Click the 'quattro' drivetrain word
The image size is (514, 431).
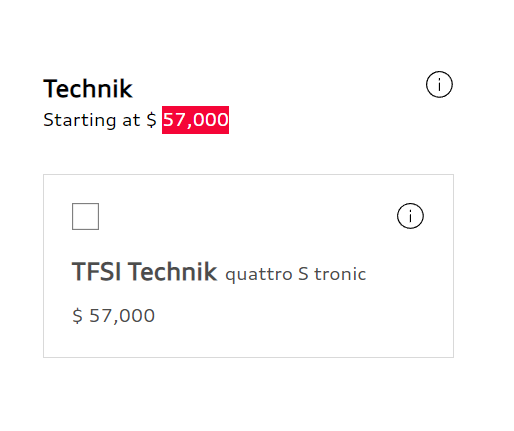(259, 275)
